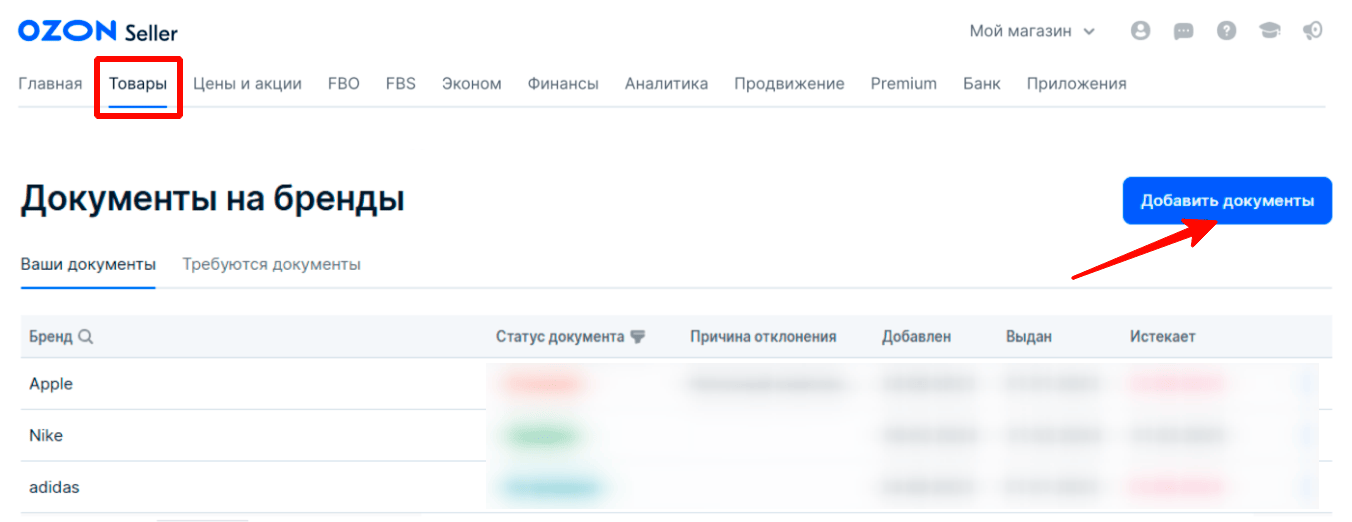
Task: Open the megaphone announcements icon
Action: pyautogui.click(x=1313, y=31)
